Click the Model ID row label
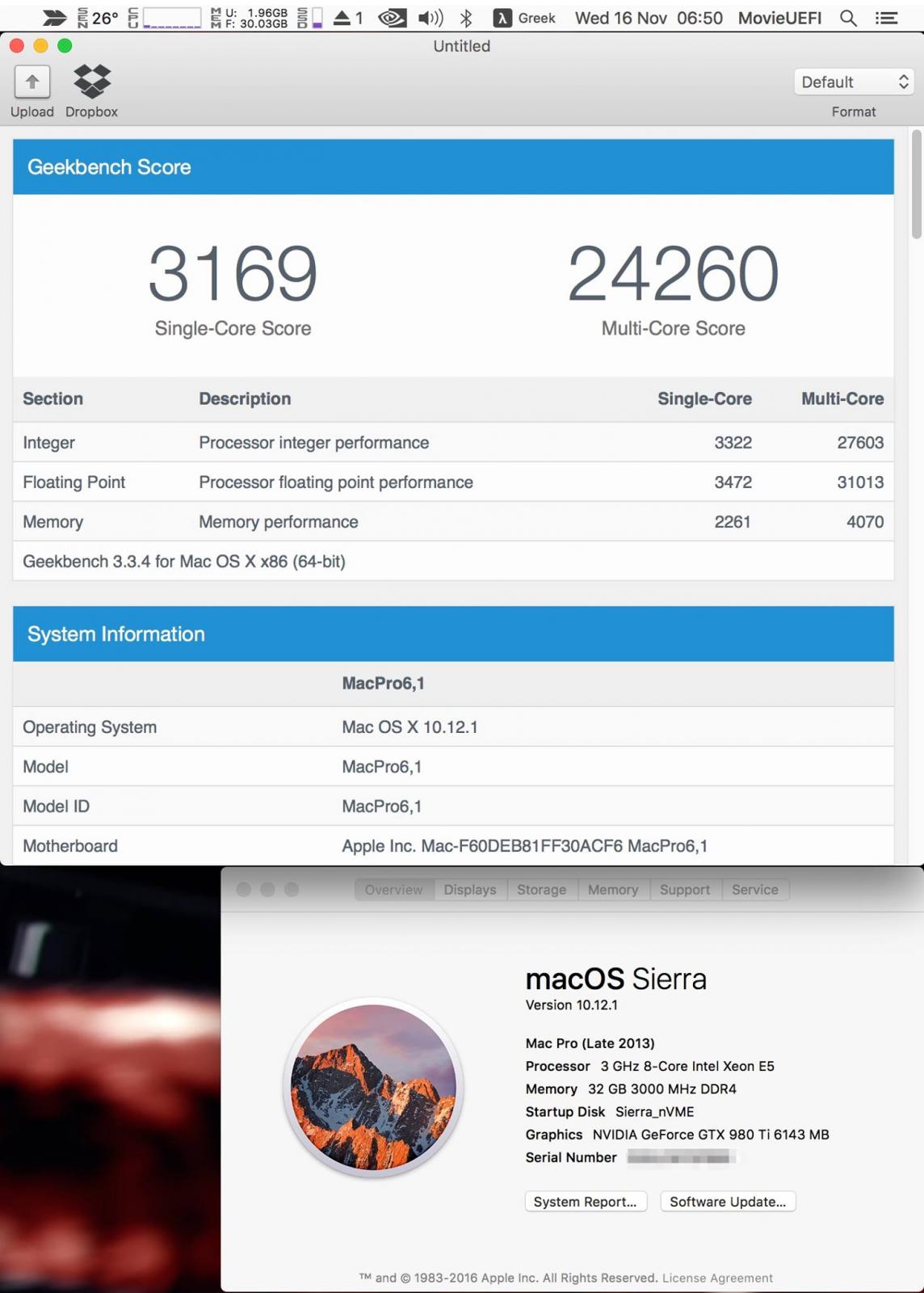The height and width of the screenshot is (1293, 924). (x=56, y=807)
